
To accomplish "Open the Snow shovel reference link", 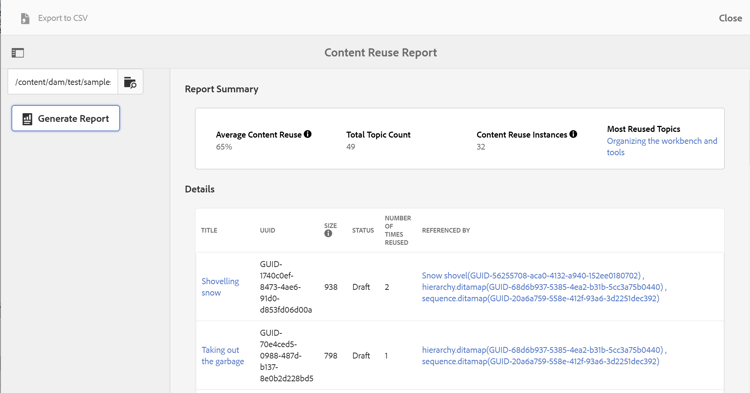I will pyautogui.click(x=531, y=276).
